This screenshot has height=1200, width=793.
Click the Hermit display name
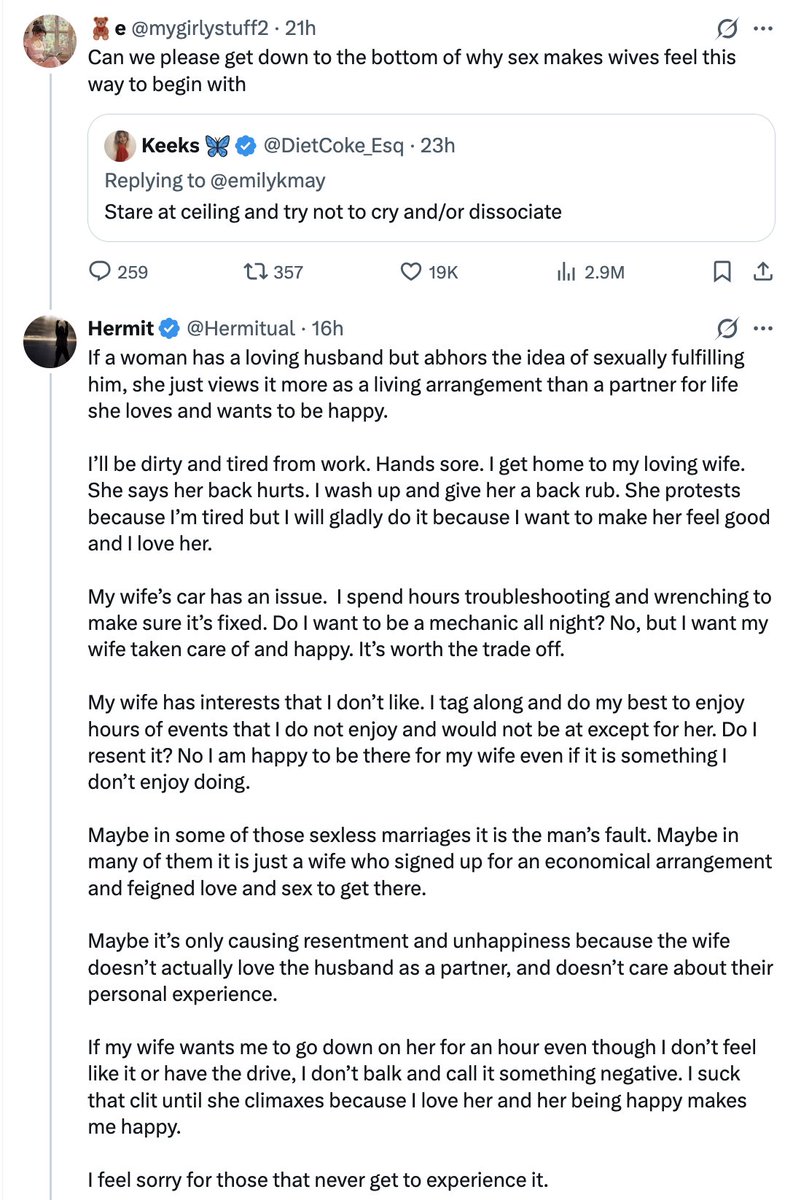[x=119, y=328]
